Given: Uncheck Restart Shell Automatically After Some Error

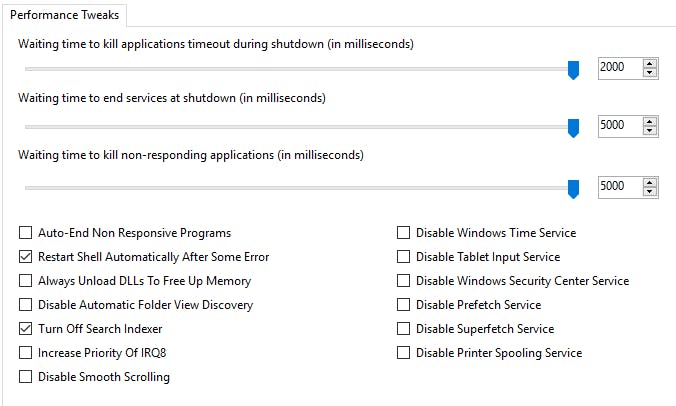Looking at the screenshot, I should click(26, 257).
